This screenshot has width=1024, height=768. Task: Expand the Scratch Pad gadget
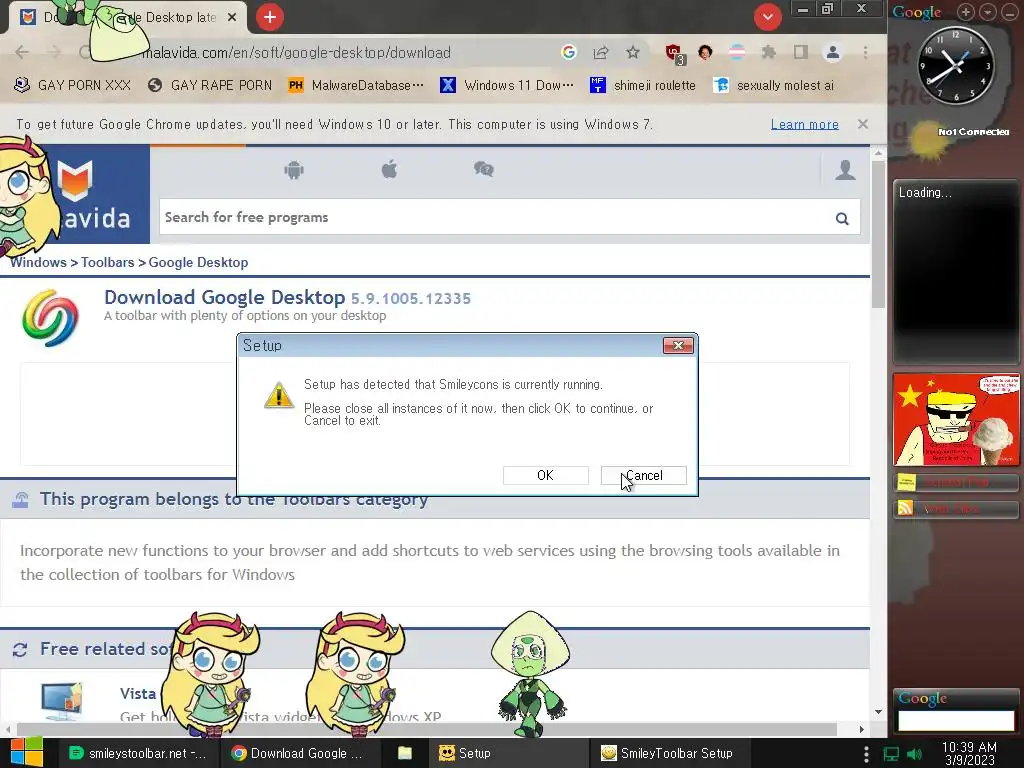[956, 483]
